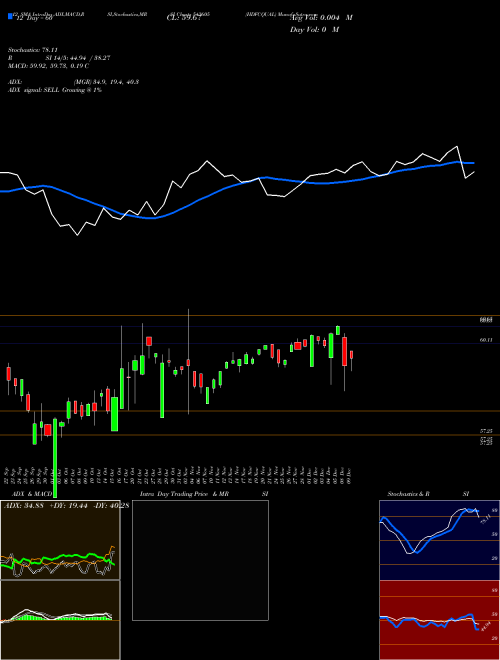Click the ADX & MACD panel title
Viewport: 500px width, 660px height.
[x=32, y=494]
